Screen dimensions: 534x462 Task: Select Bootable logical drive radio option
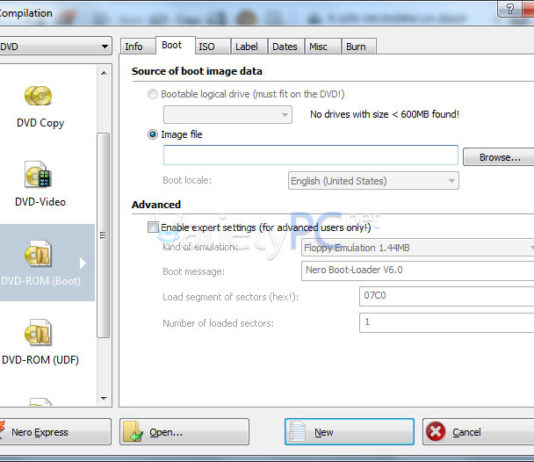tap(152, 94)
